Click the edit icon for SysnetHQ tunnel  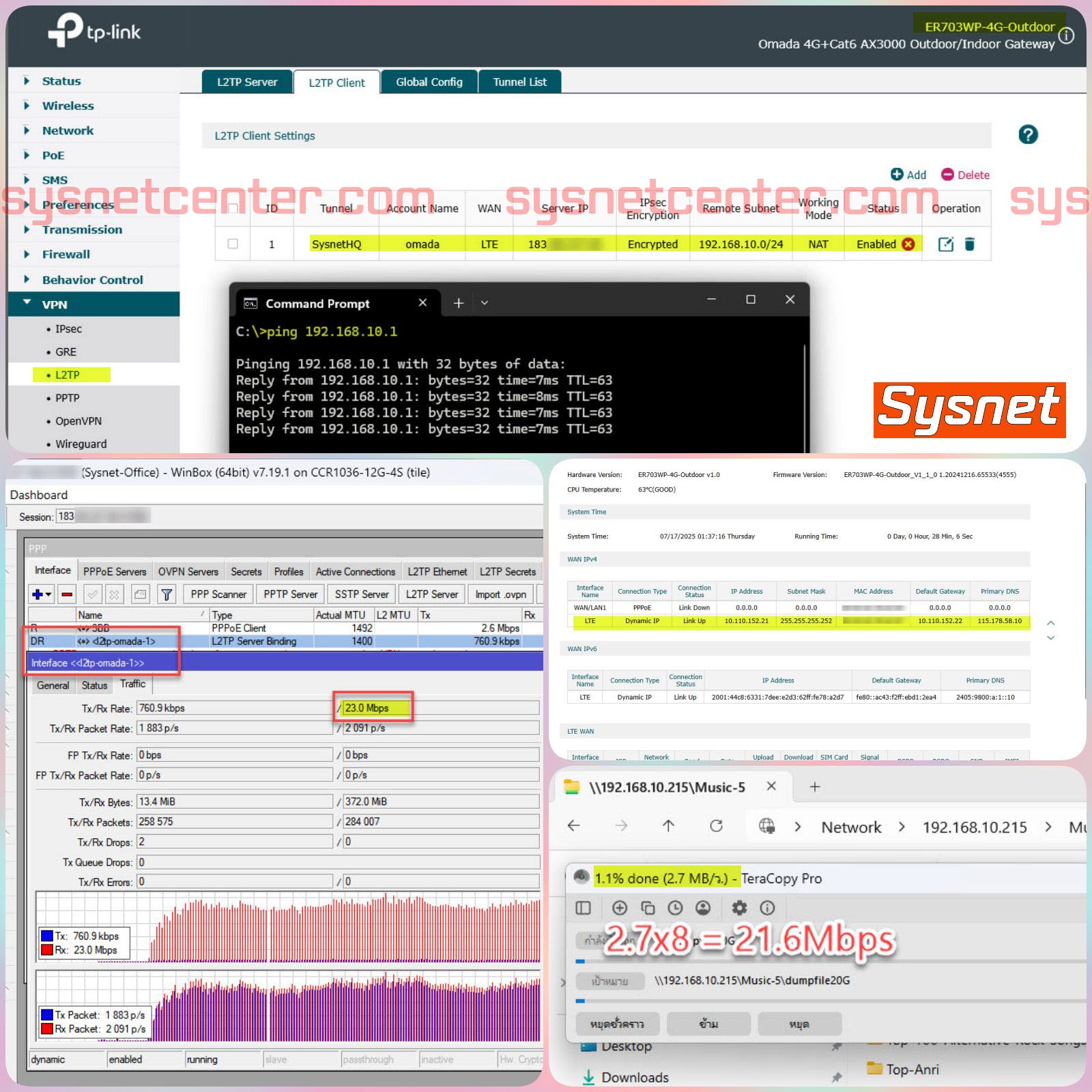(x=945, y=244)
